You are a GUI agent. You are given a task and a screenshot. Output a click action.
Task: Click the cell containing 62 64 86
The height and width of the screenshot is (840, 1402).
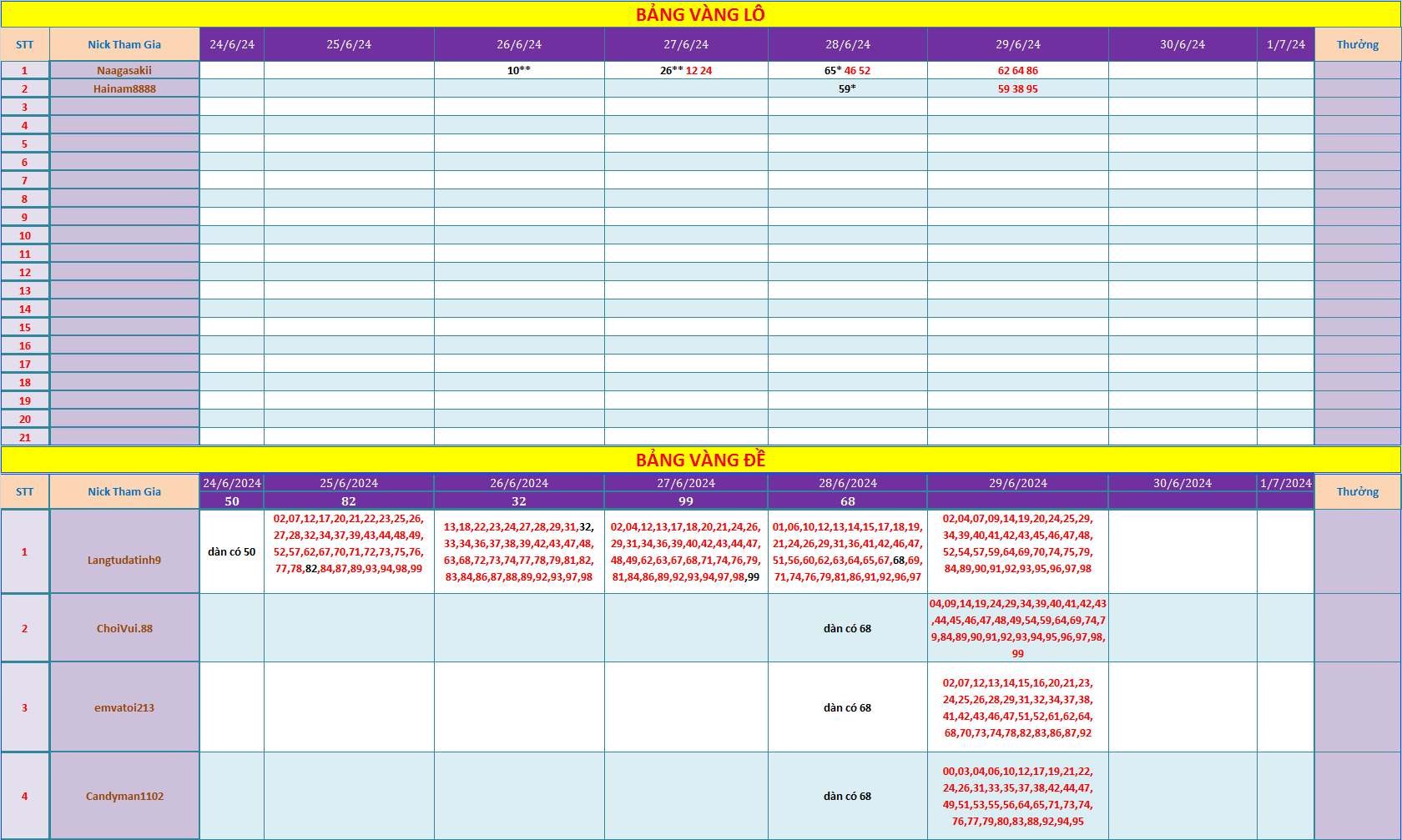pos(1018,70)
